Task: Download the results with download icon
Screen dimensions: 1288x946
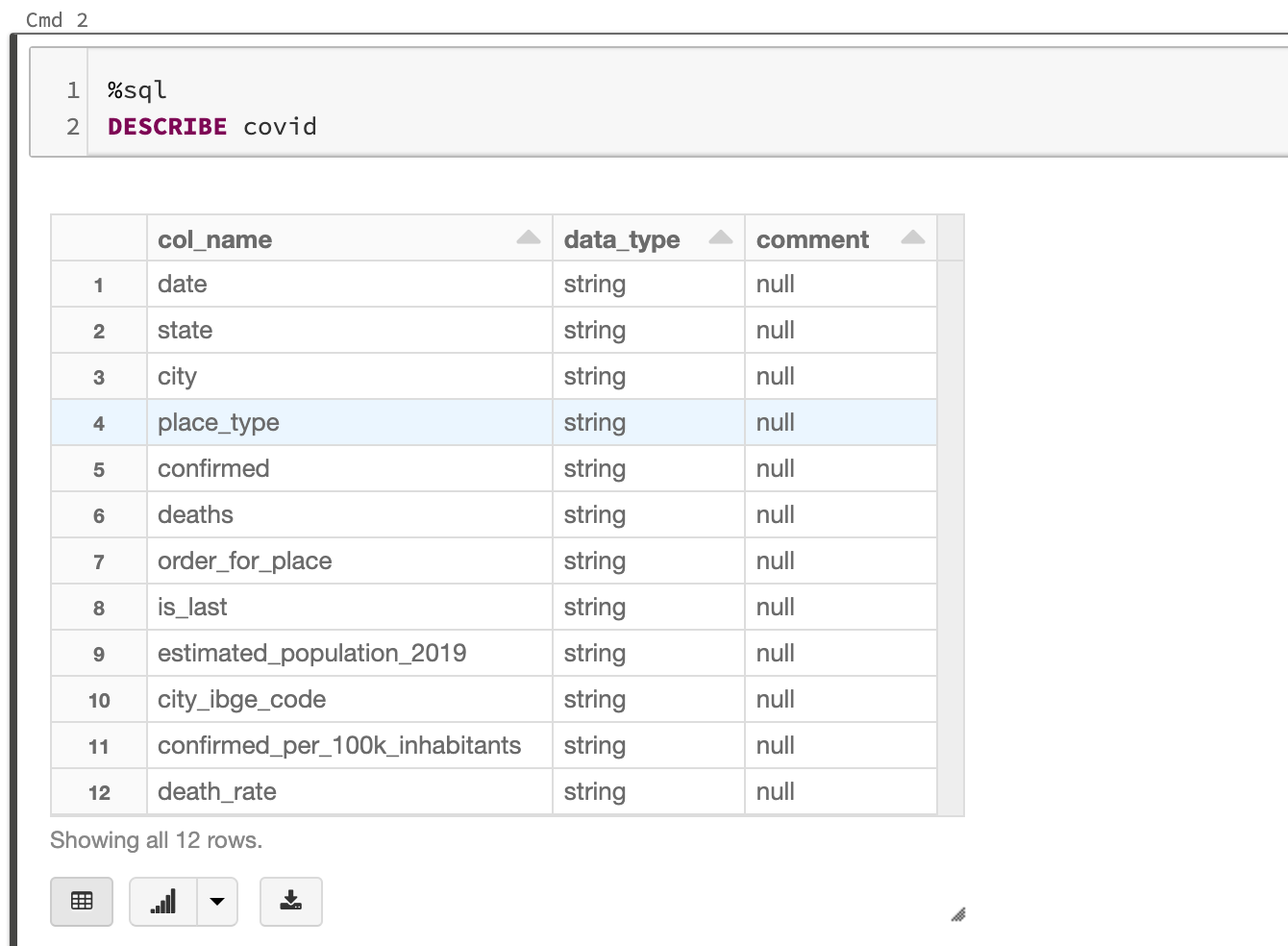Action: [x=290, y=902]
